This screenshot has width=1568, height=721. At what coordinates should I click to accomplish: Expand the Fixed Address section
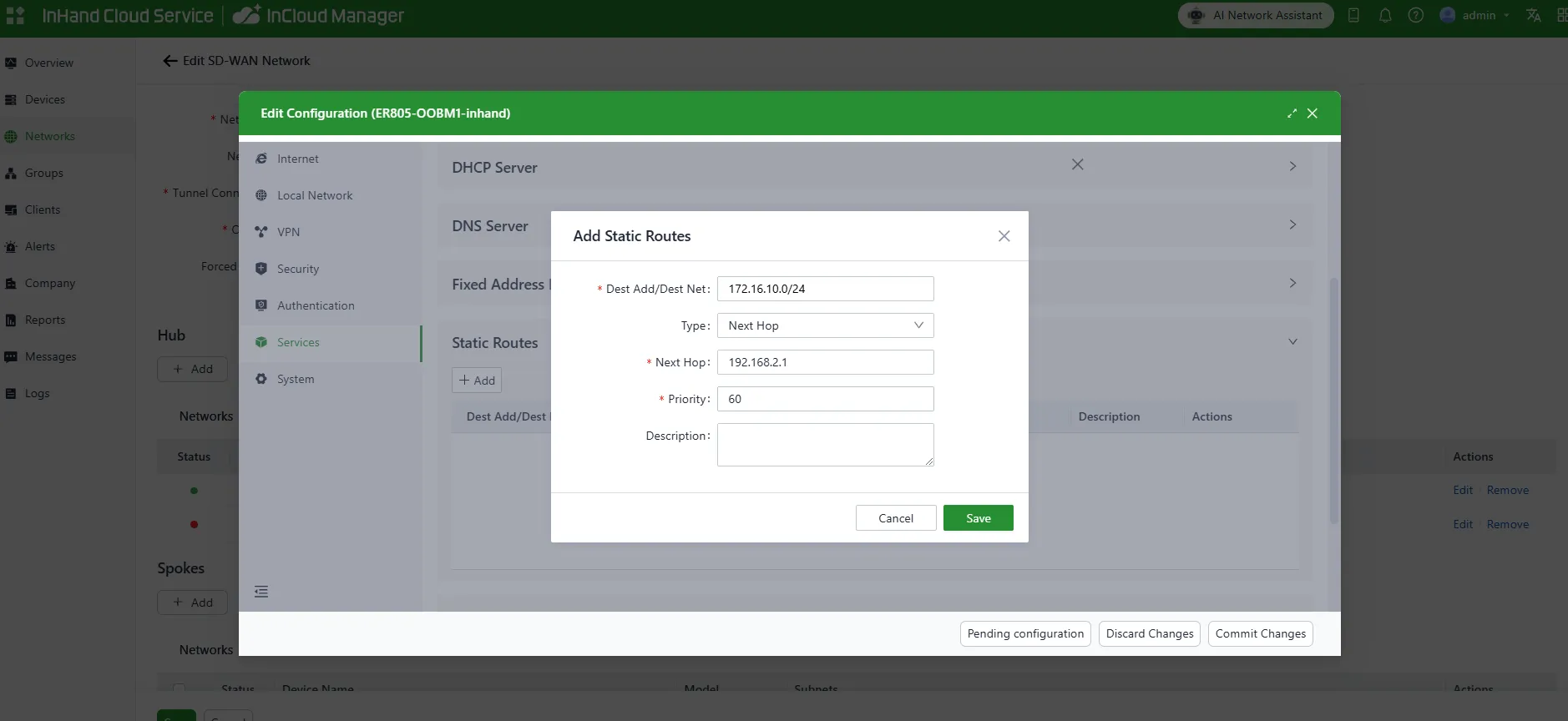[1292, 283]
